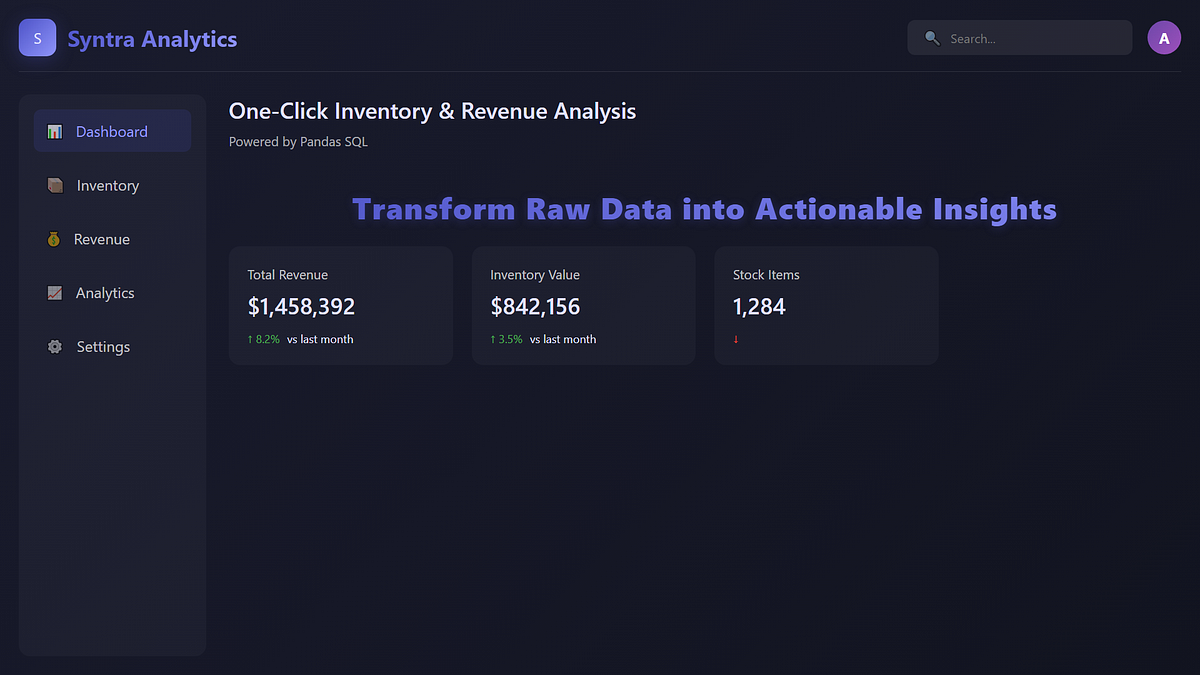Open the user avatar marked 'A'
1200x675 pixels.
[x=1164, y=37]
